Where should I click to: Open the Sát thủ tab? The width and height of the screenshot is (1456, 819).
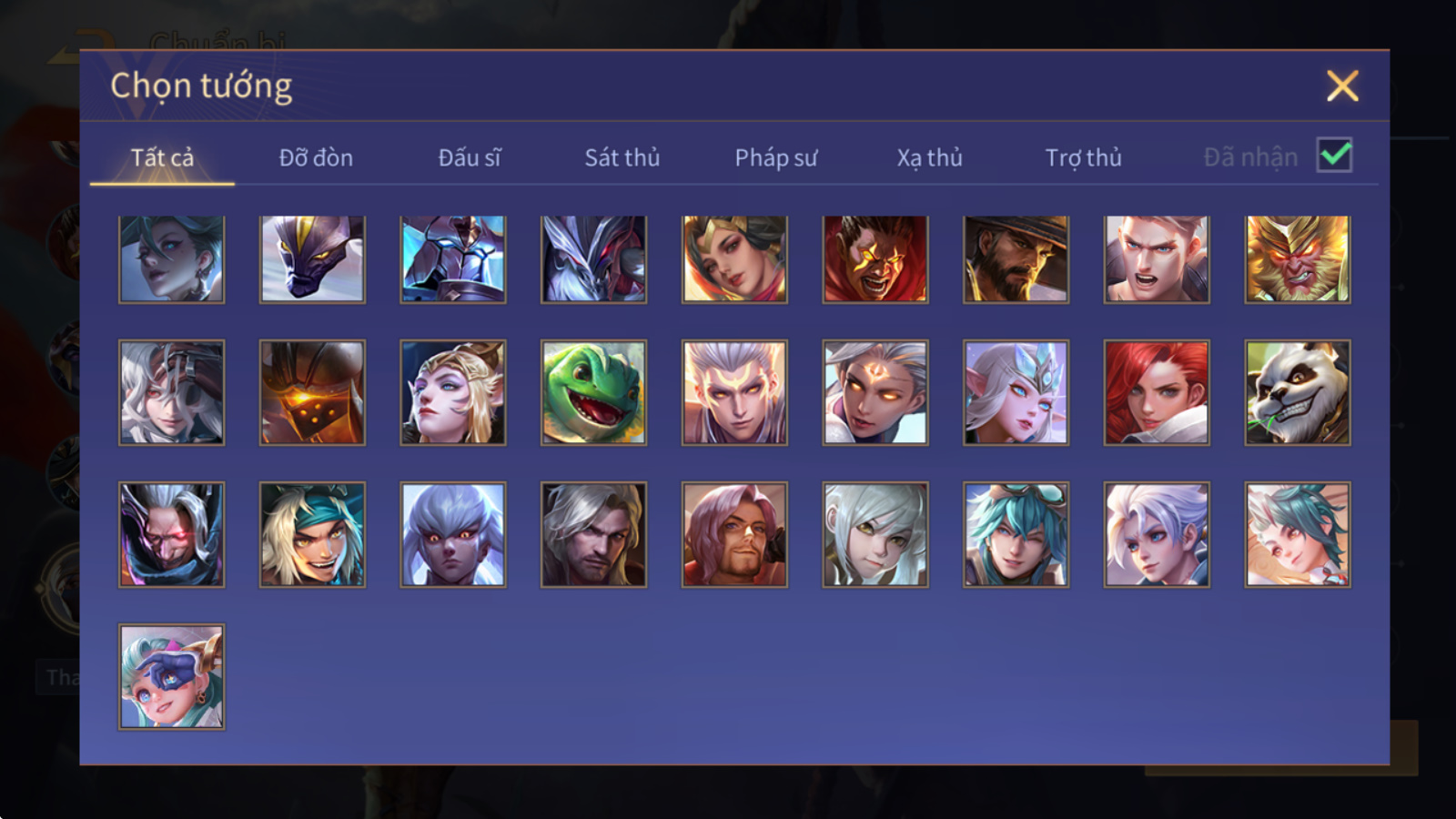pyautogui.click(x=622, y=157)
